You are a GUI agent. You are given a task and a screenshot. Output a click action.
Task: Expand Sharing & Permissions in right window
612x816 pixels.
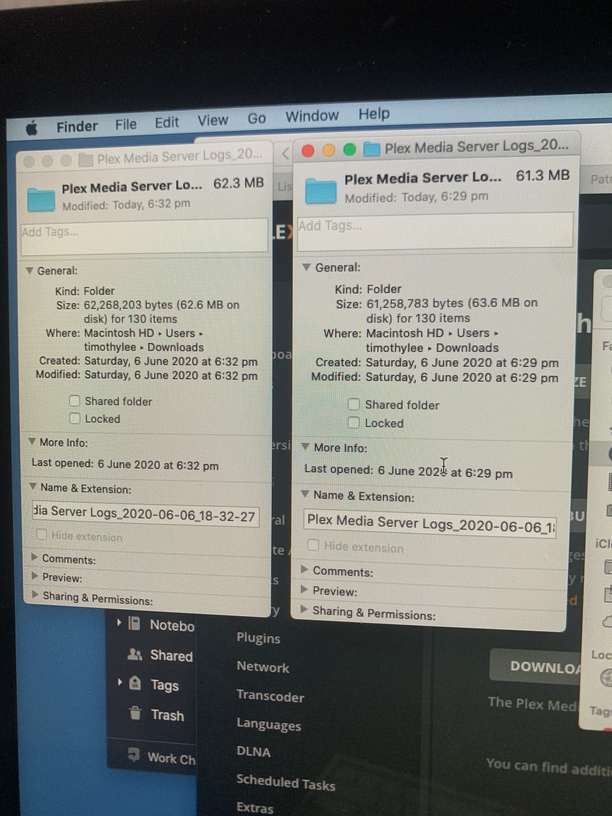pyautogui.click(x=304, y=609)
